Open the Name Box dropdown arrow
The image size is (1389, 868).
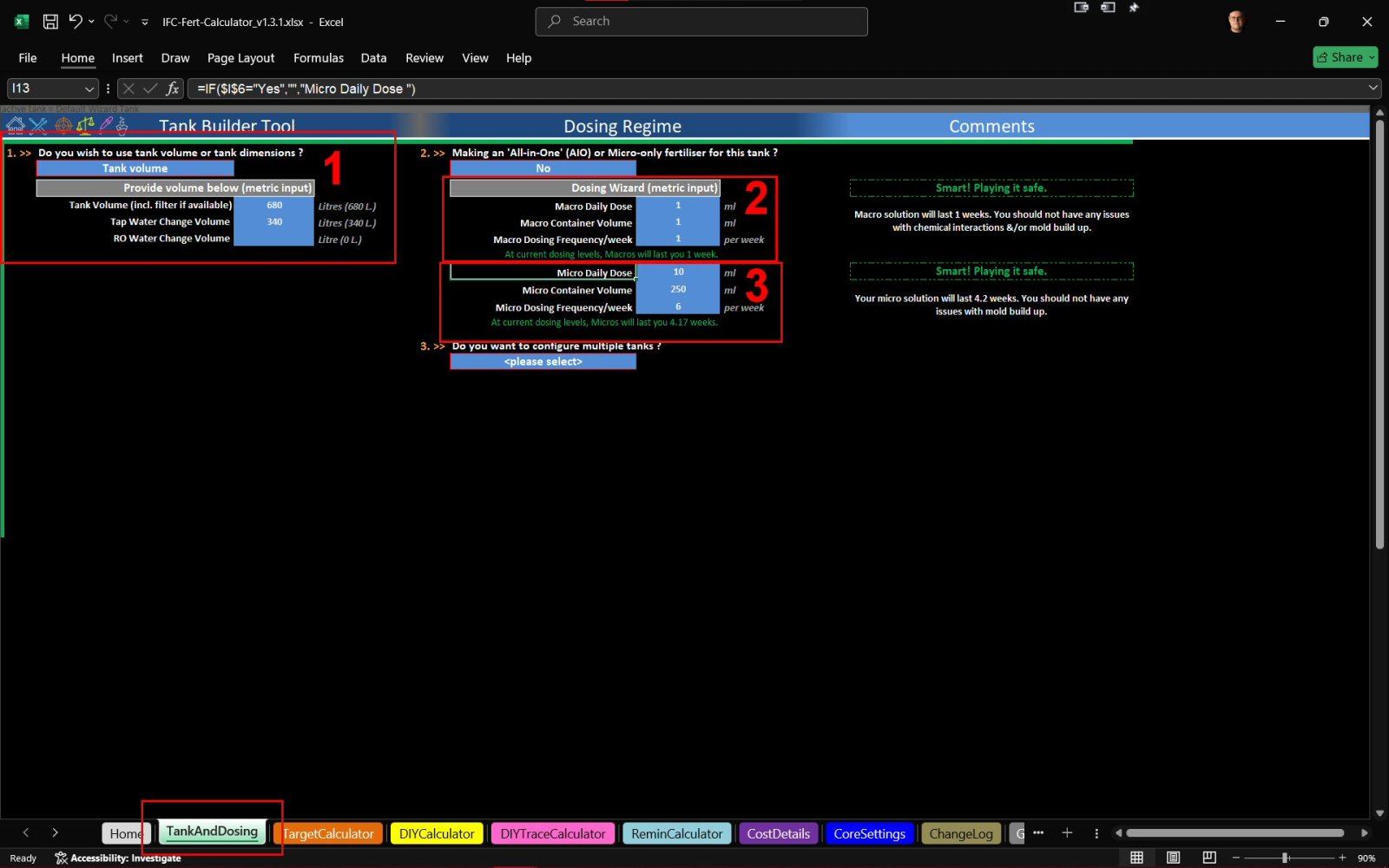(89, 89)
